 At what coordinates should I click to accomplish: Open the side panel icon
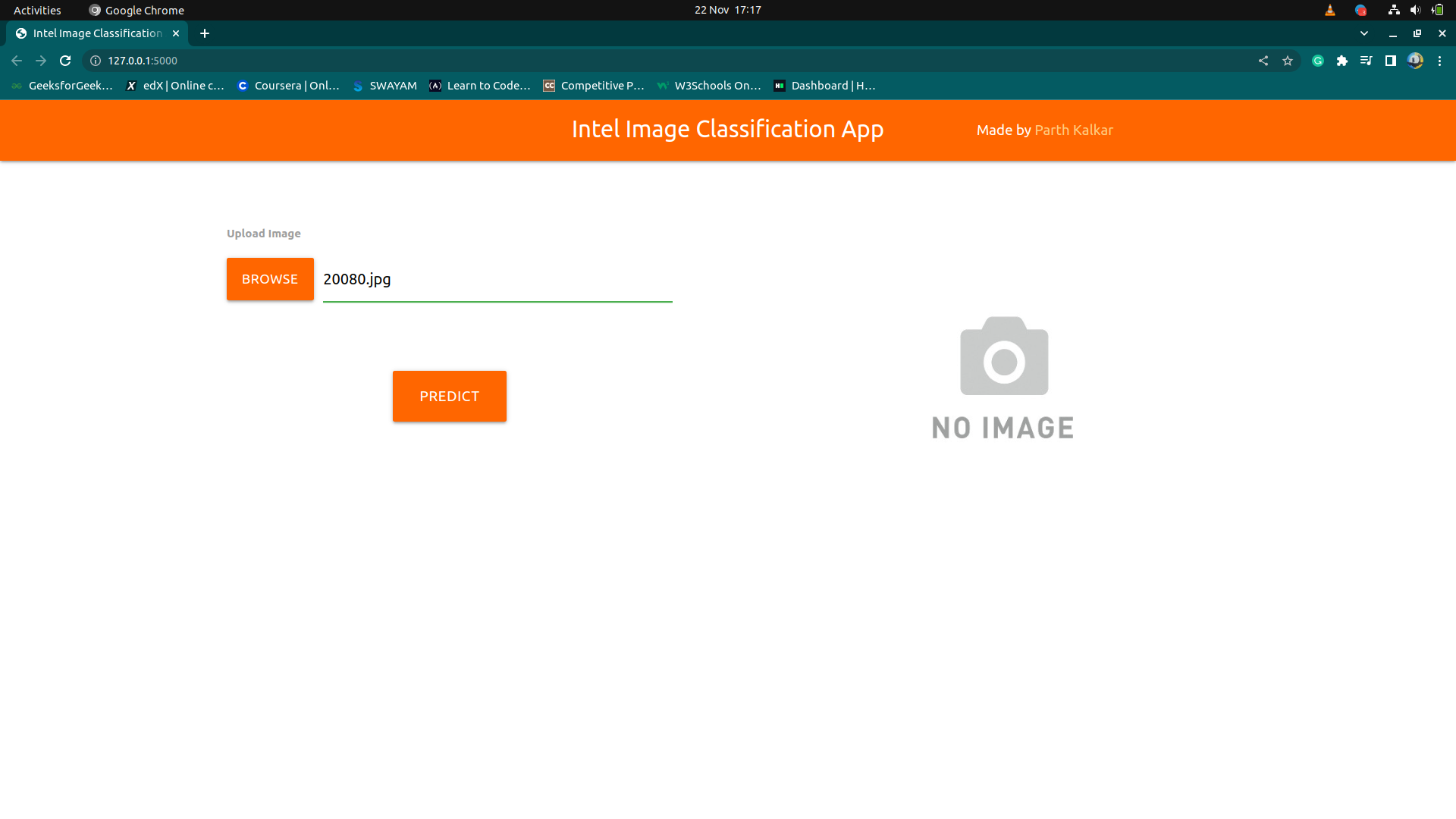1390,61
